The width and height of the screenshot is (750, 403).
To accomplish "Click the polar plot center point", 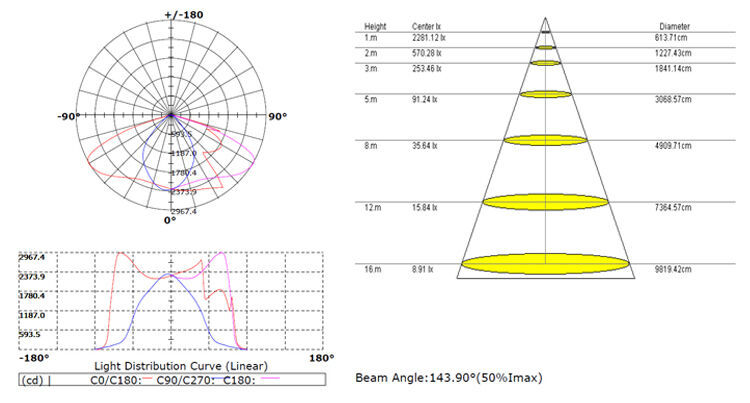I will pyautogui.click(x=171, y=114).
